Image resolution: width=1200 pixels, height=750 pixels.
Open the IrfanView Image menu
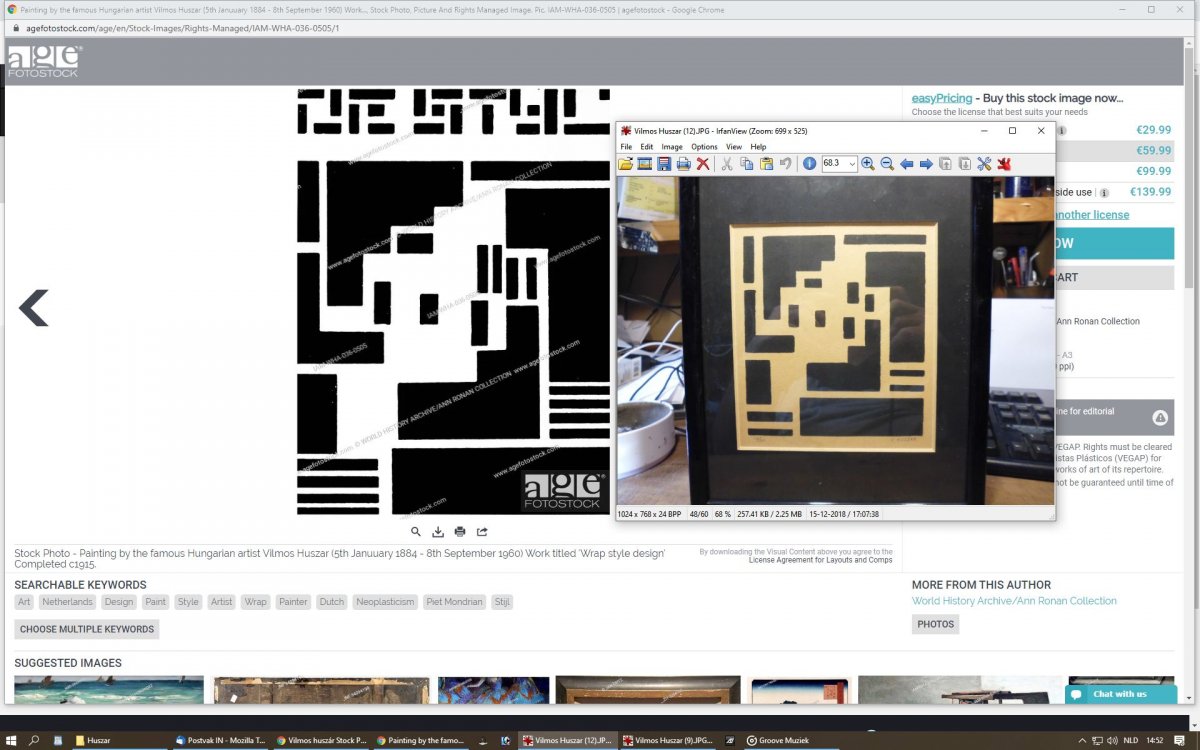click(x=672, y=147)
